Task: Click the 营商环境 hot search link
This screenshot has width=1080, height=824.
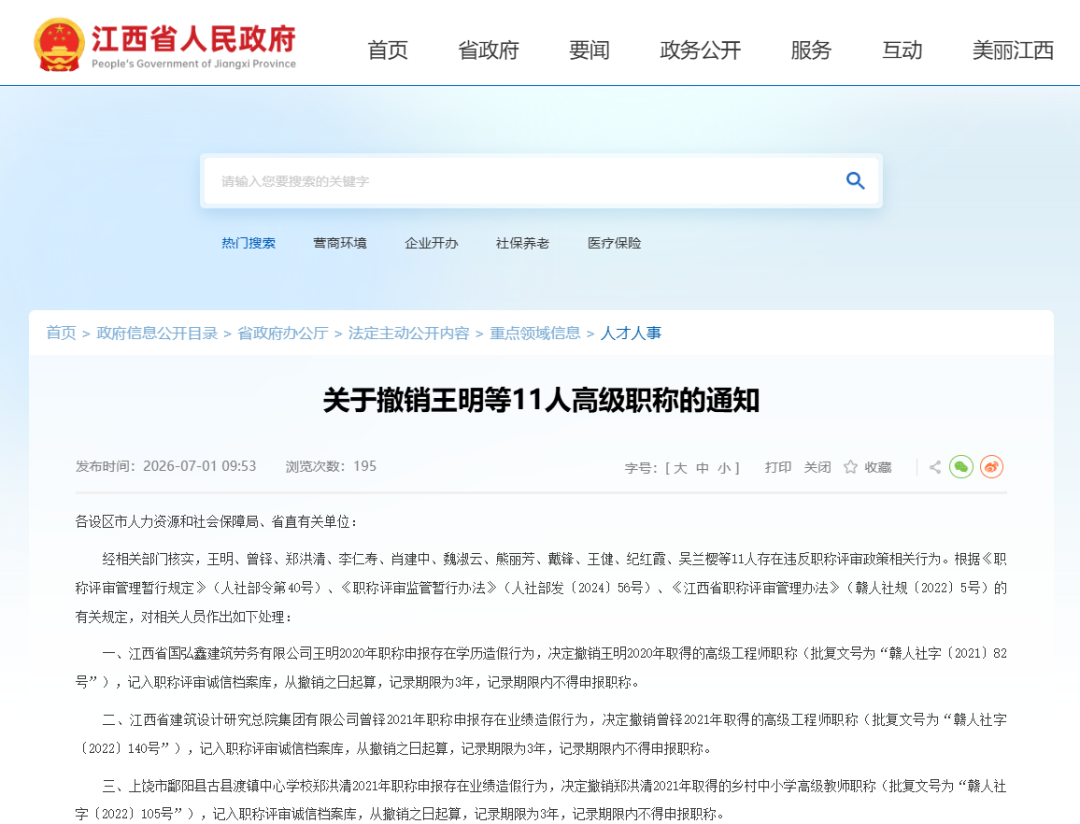Action: pyautogui.click(x=340, y=243)
